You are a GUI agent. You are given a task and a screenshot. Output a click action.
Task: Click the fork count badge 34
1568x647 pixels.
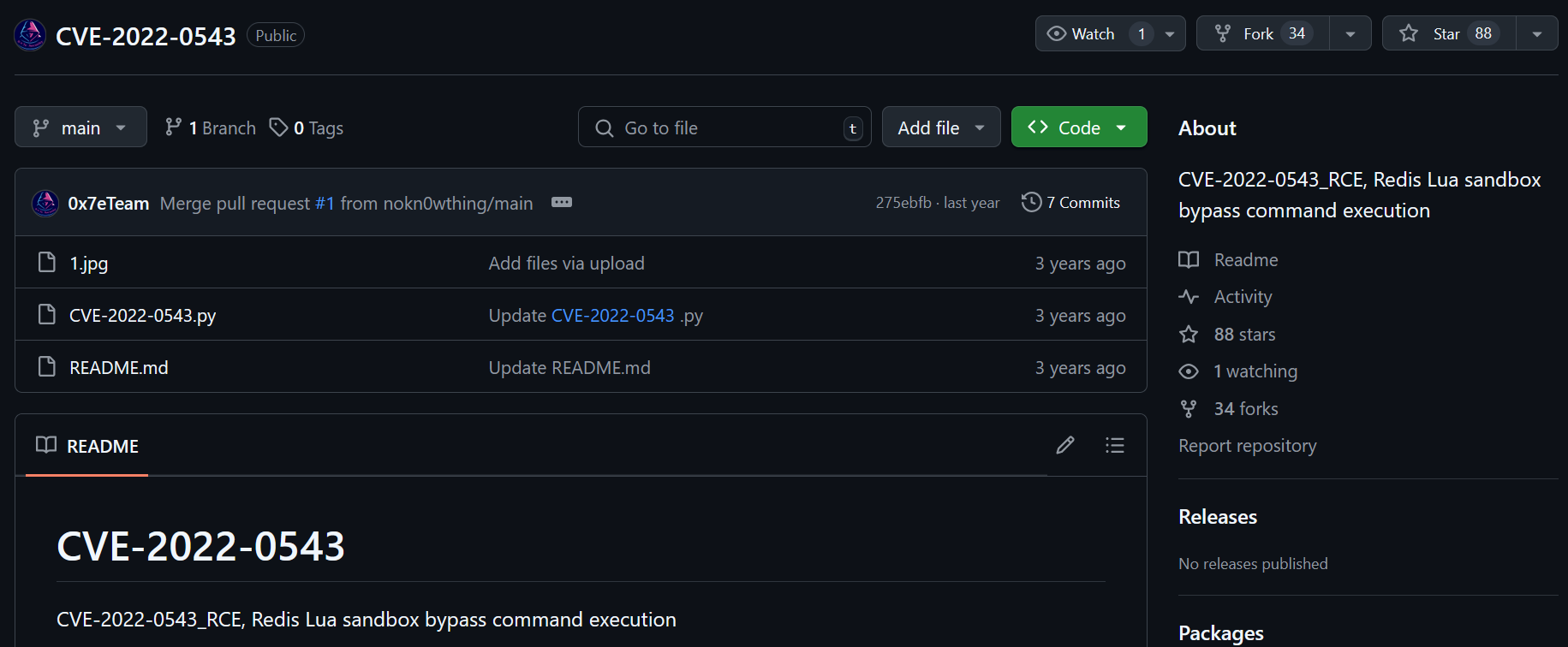[x=1297, y=33]
